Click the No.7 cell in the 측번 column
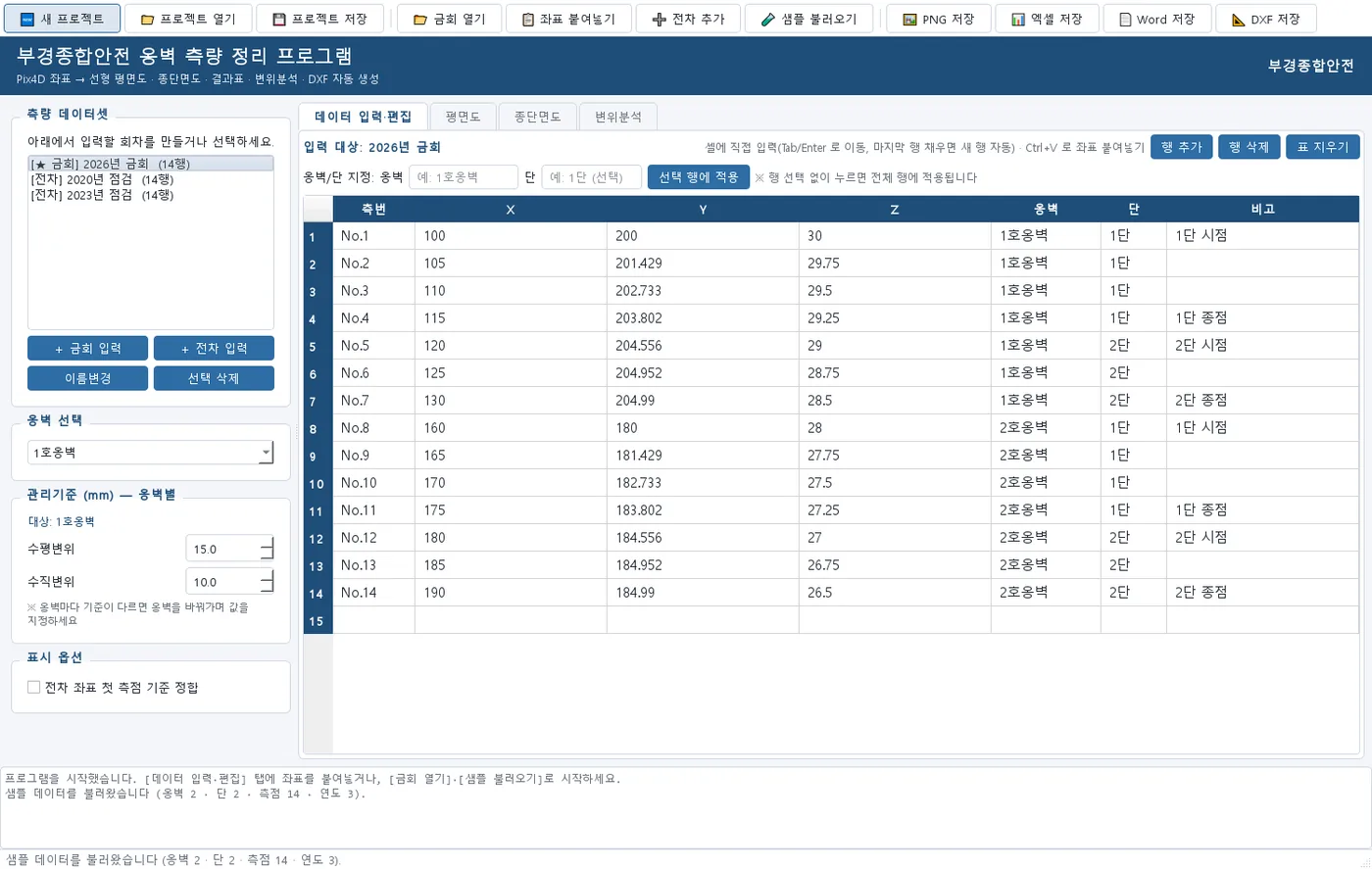Viewport: 1372px width, 869px height. [x=374, y=401]
